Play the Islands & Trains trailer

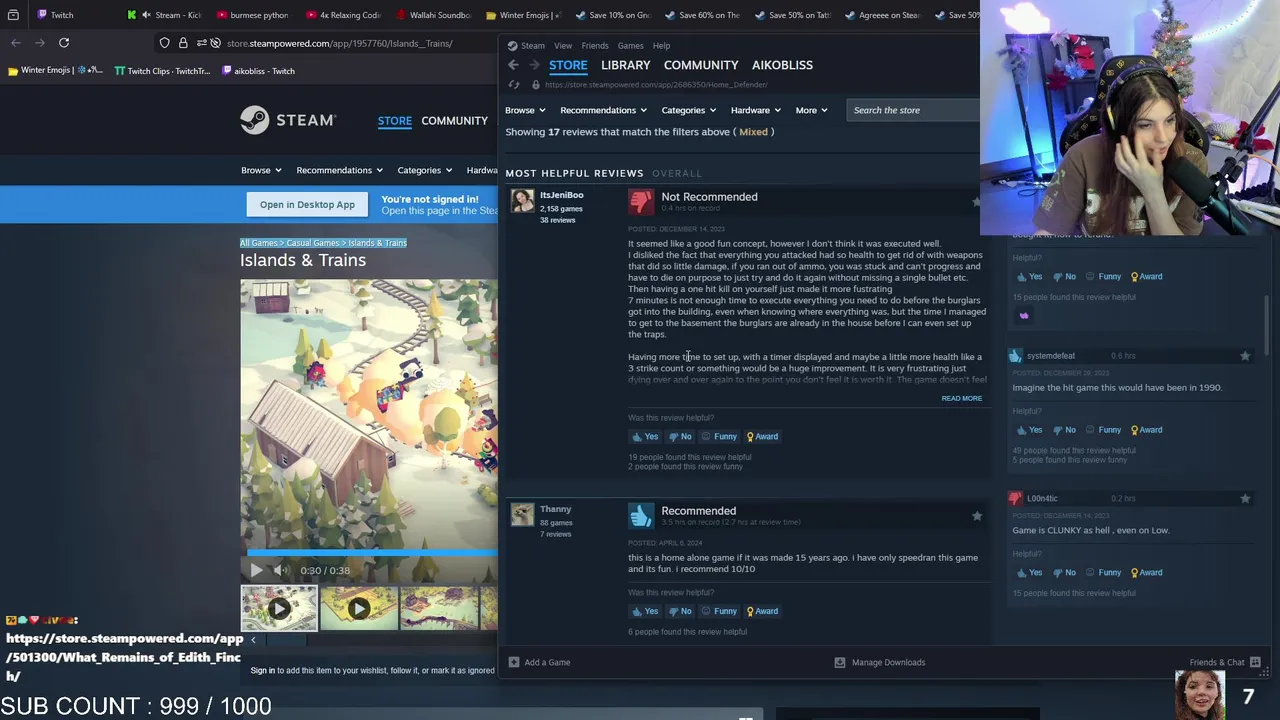[256, 570]
